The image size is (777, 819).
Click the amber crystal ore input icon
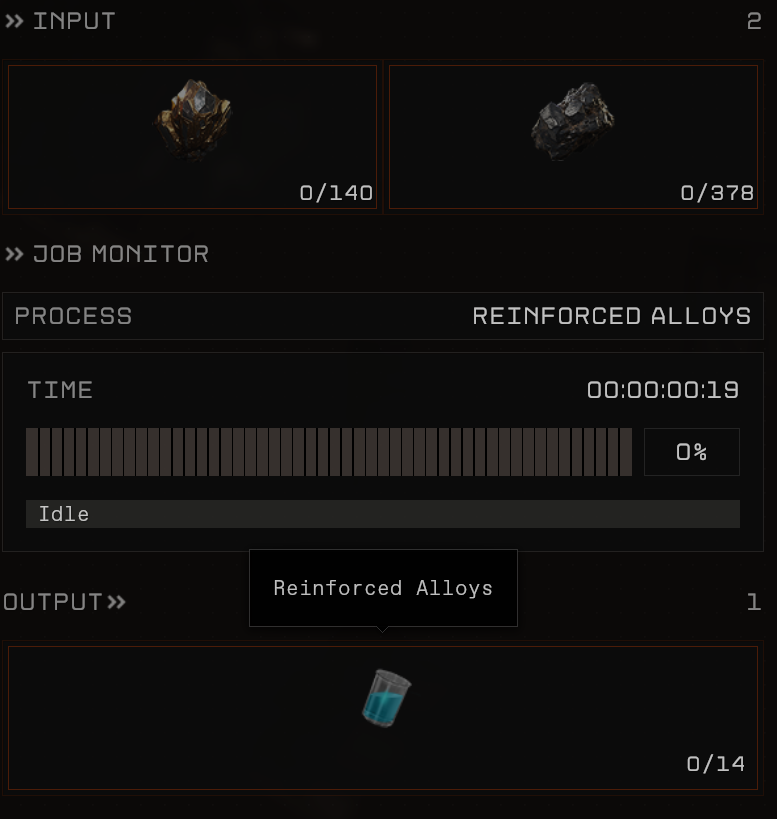tap(193, 120)
